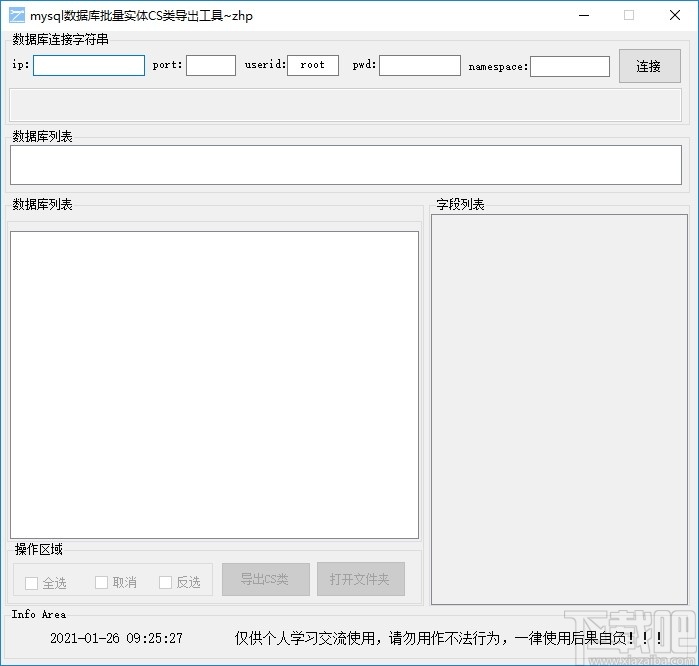The width and height of the screenshot is (699, 666).
Task: Click the 打开文件夹 open folder button
Action: point(361,579)
